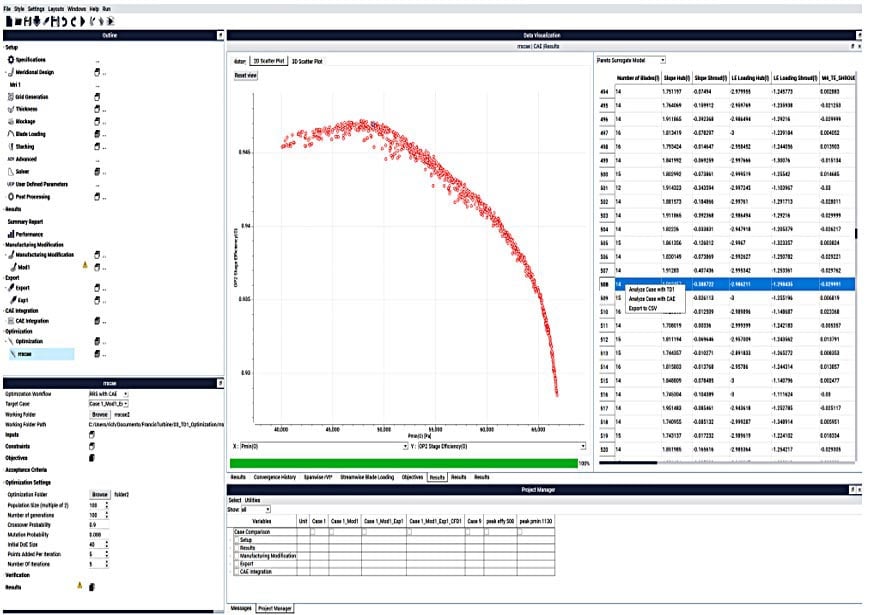Enable the Results checkbox for Case 1

coord(313,547)
